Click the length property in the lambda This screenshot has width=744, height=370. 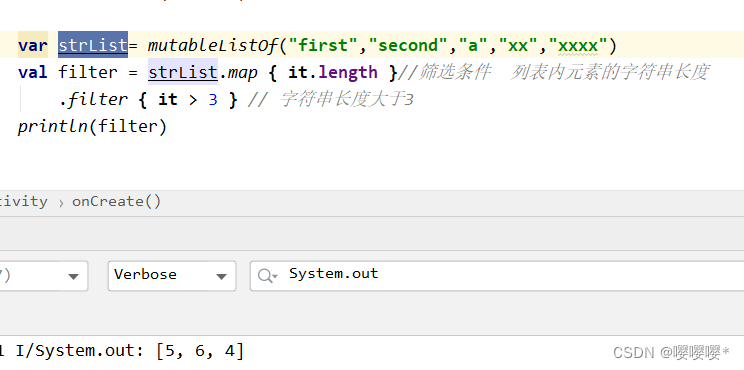[x=348, y=73]
